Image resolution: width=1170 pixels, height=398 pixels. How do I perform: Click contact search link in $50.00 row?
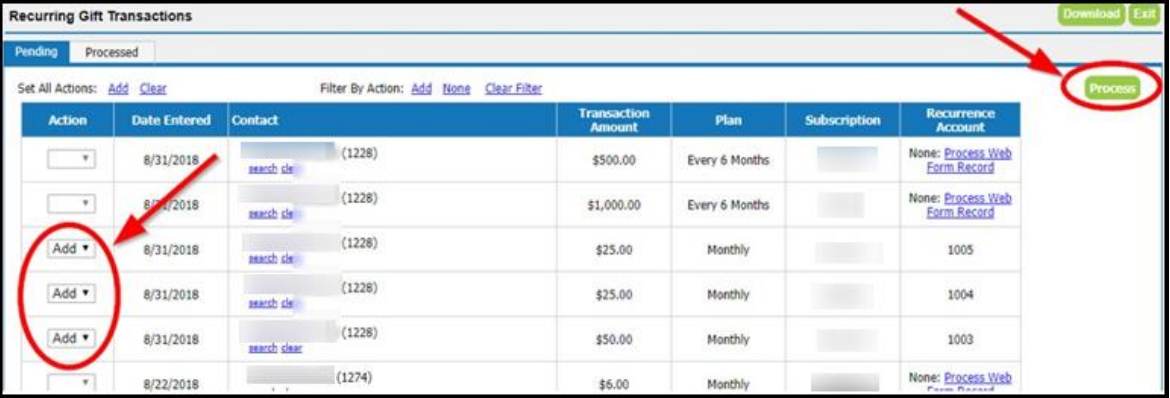coord(263,348)
